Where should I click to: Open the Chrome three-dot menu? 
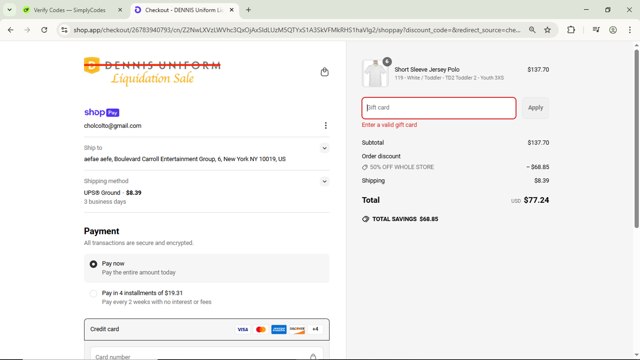[630, 30]
